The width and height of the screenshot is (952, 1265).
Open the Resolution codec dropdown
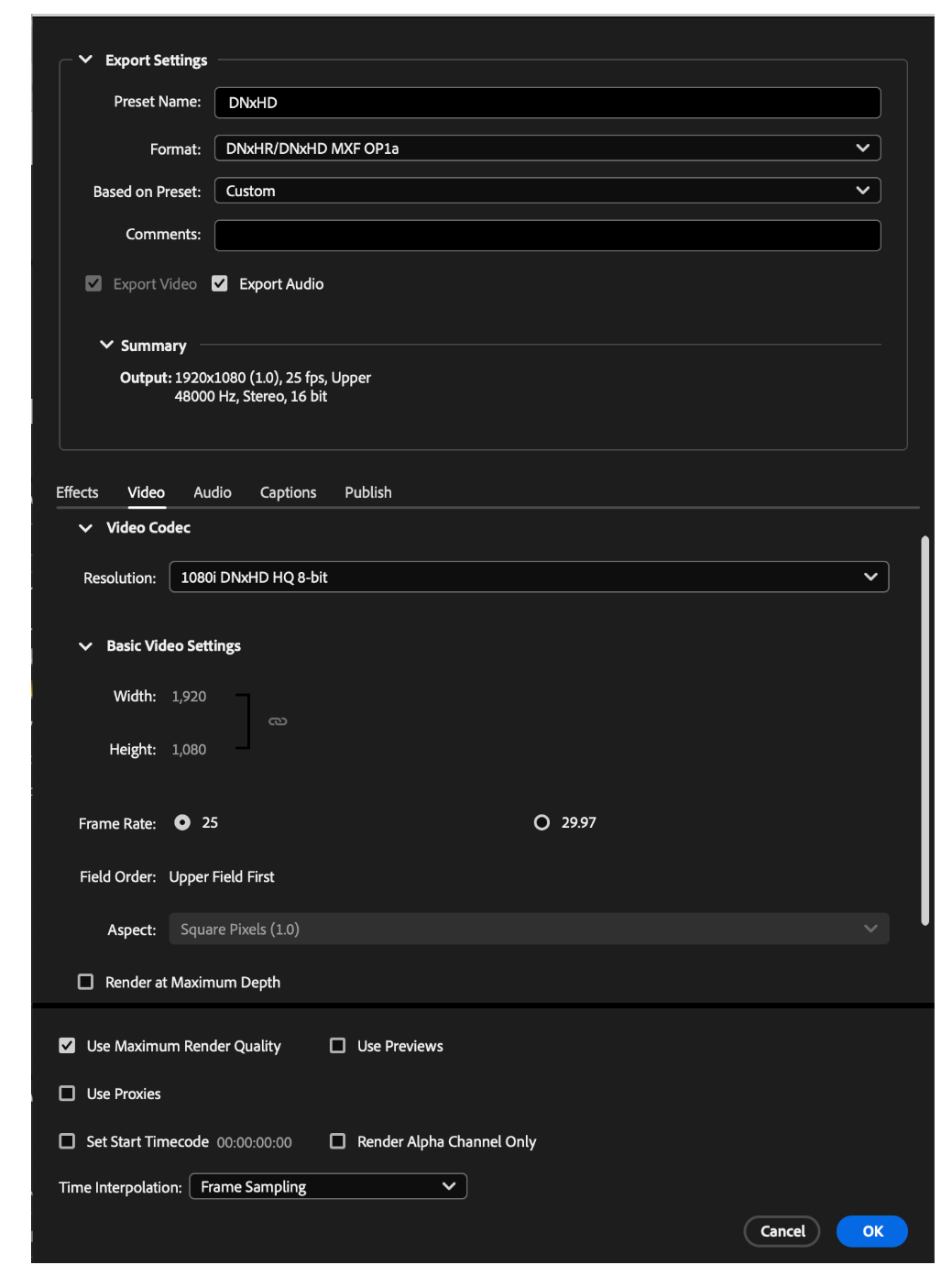point(529,577)
